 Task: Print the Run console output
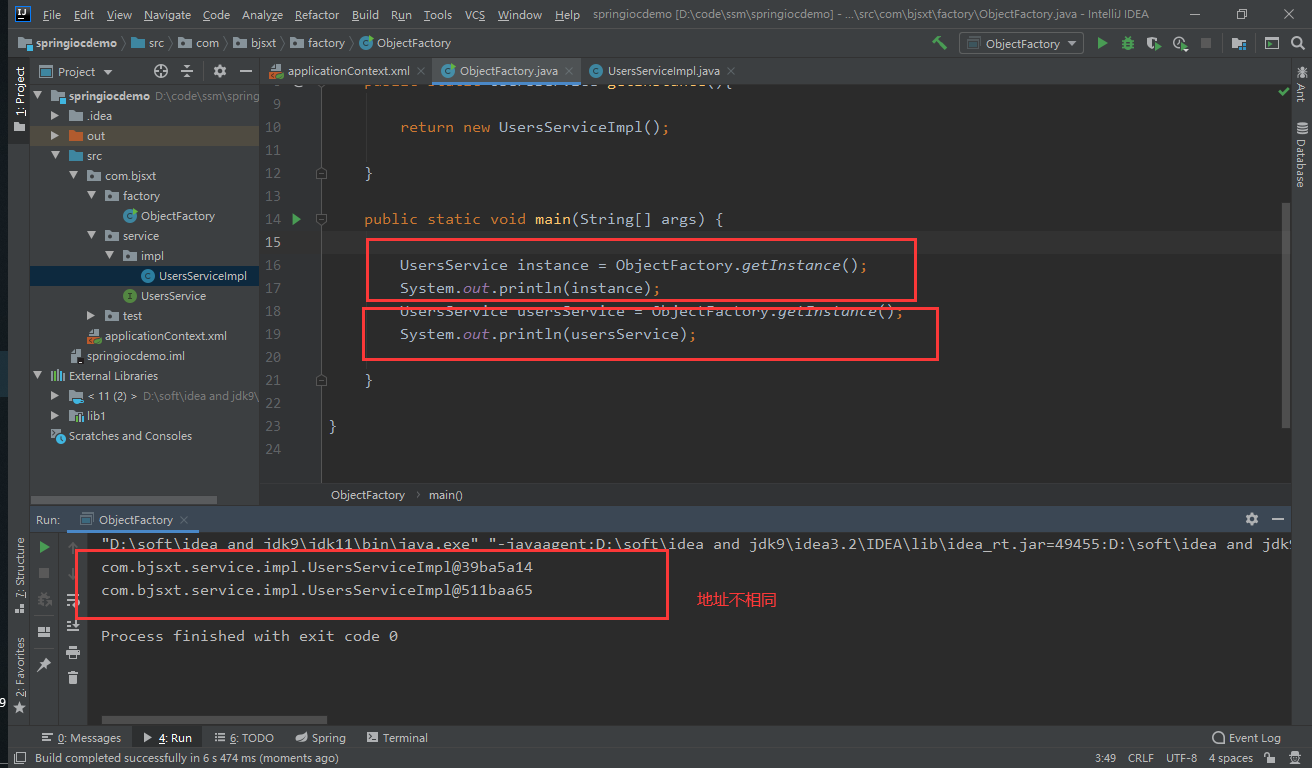(x=73, y=652)
